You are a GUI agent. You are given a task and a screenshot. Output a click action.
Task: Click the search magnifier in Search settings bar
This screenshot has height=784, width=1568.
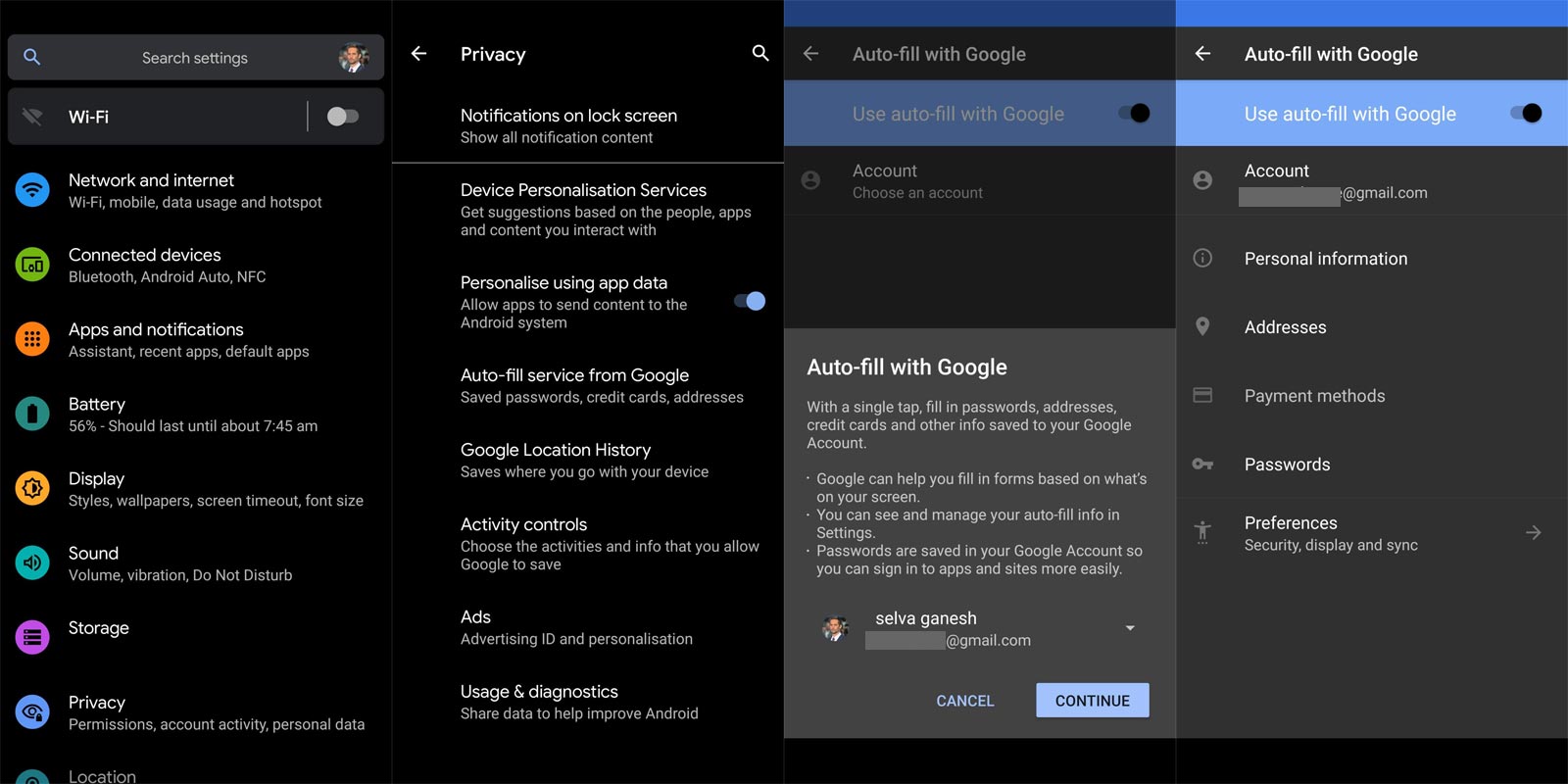coord(31,57)
